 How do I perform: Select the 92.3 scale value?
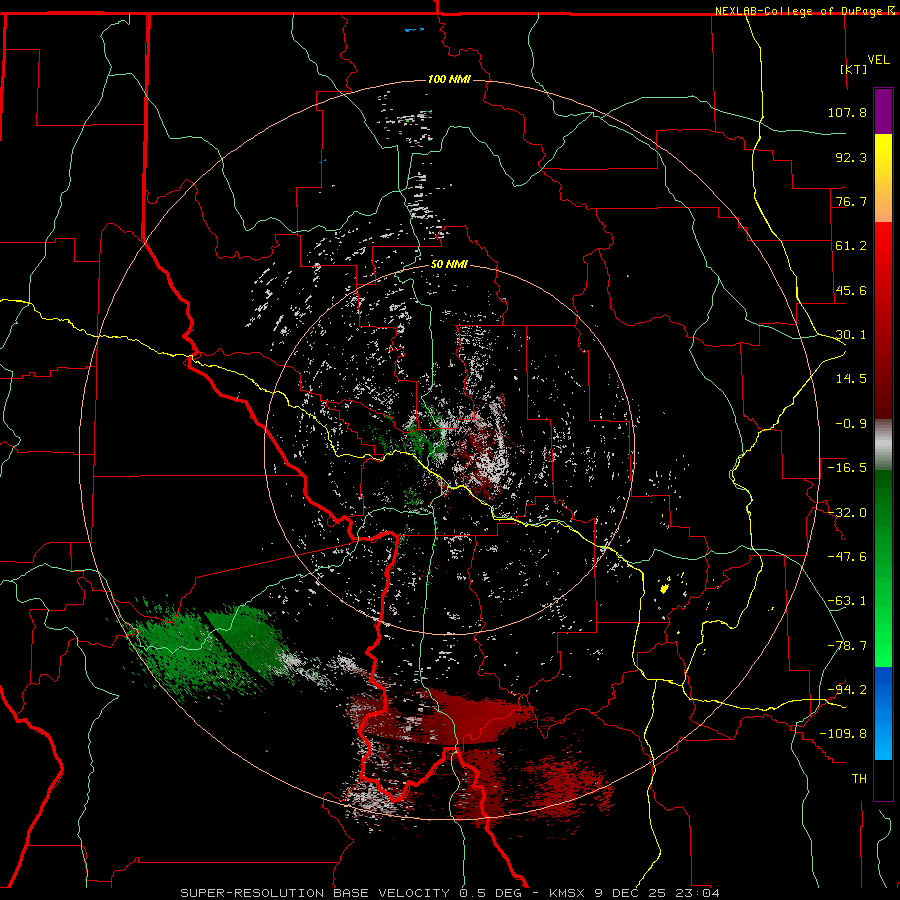(x=851, y=157)
